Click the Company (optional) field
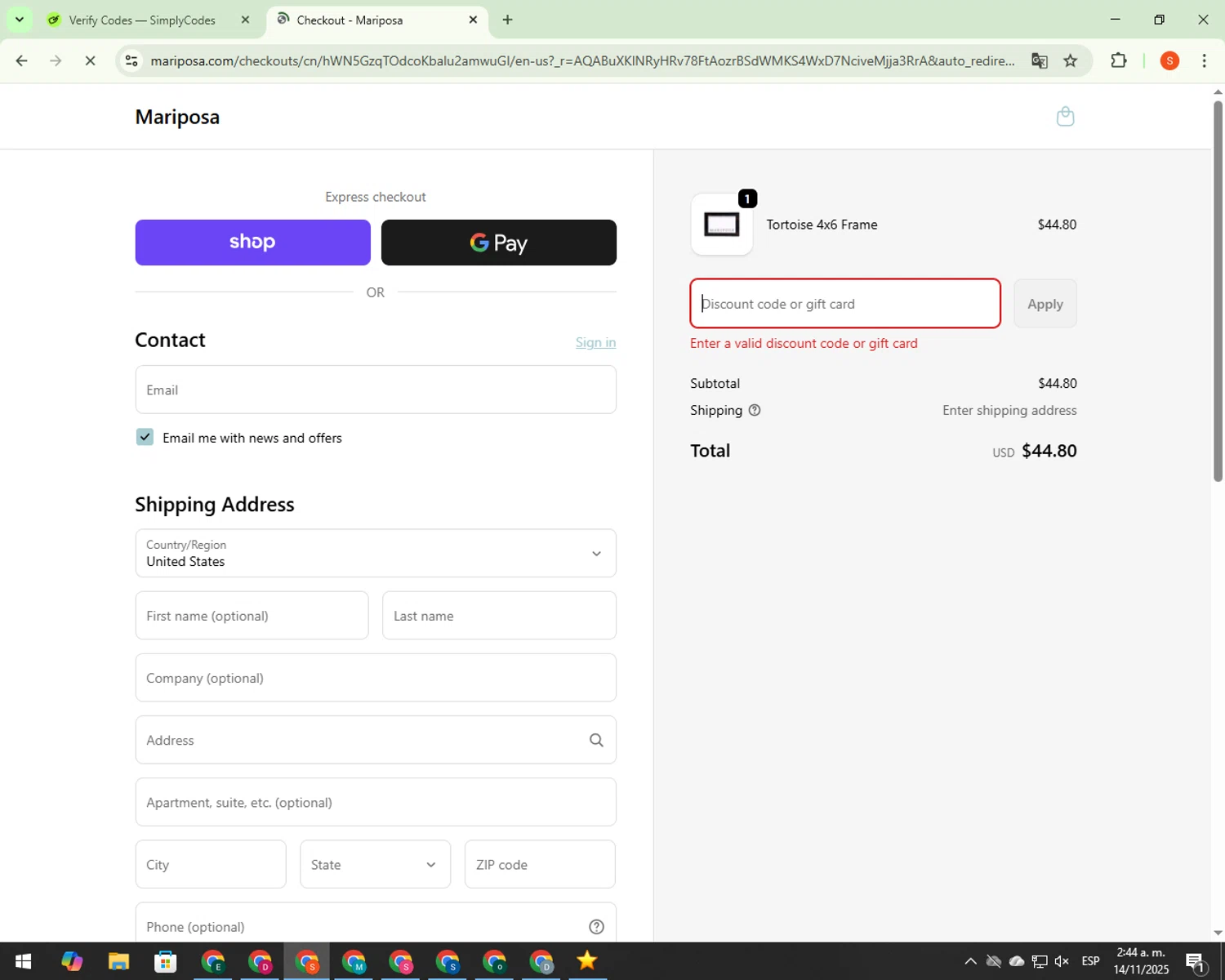The height and width of the screenshot is (980, 1225). (x=376, y=678)
